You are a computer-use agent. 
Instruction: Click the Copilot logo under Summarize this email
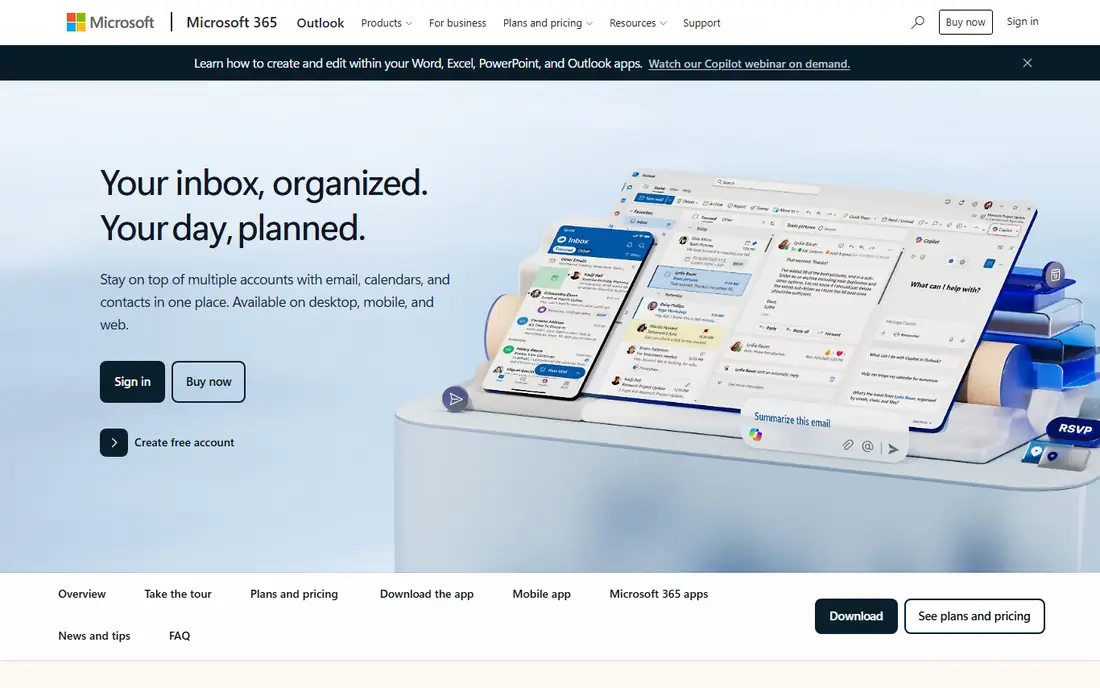click(x=756, y=435)
